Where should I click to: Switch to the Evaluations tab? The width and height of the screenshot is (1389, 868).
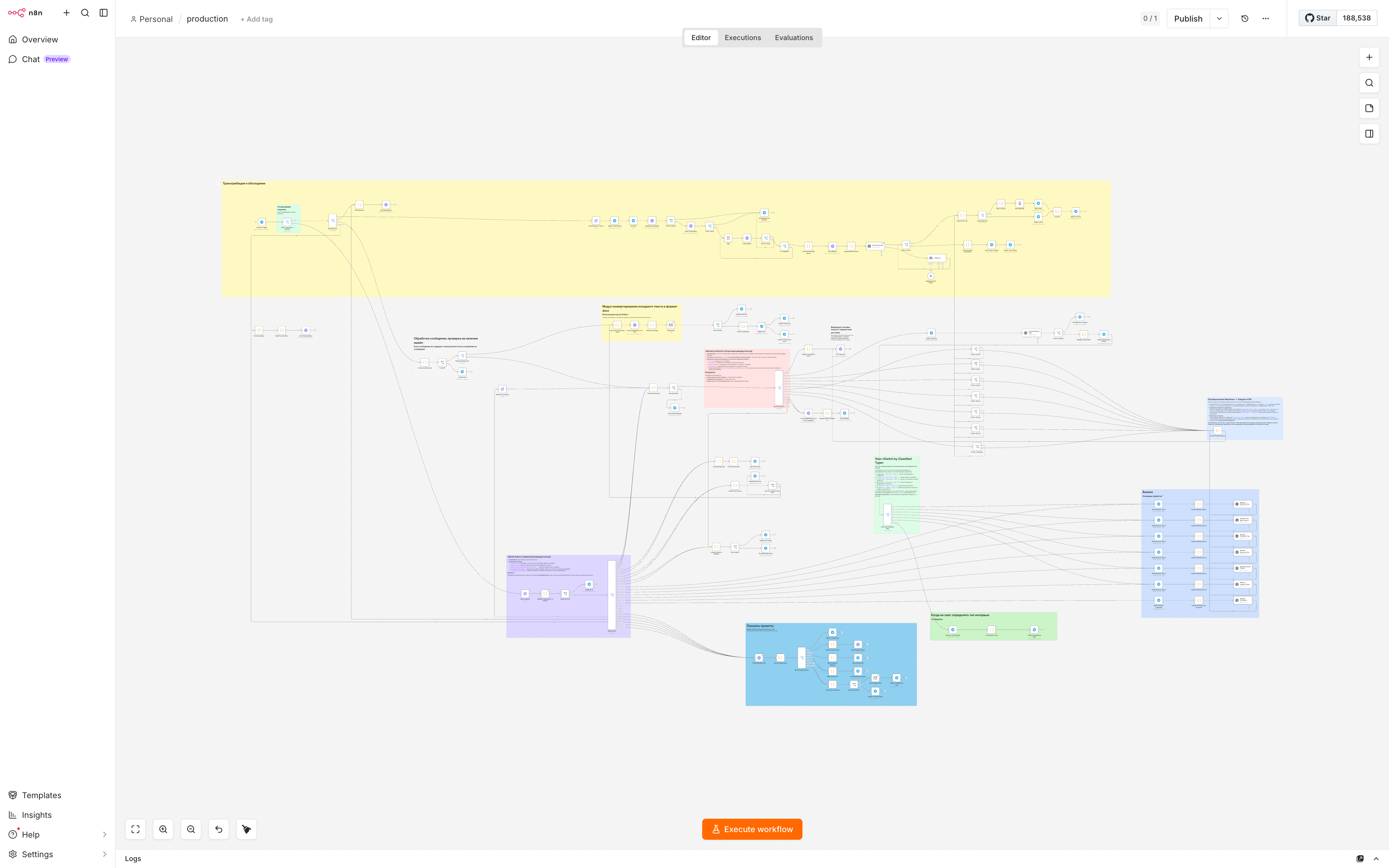click(x=794, y=37)
